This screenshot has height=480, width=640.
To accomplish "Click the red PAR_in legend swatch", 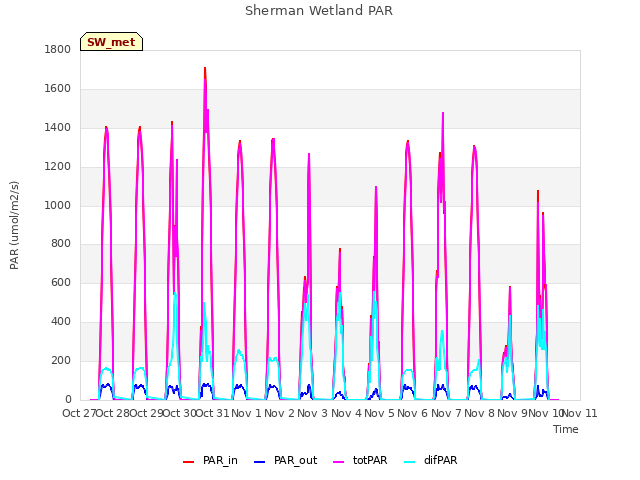I will point(189,462).
